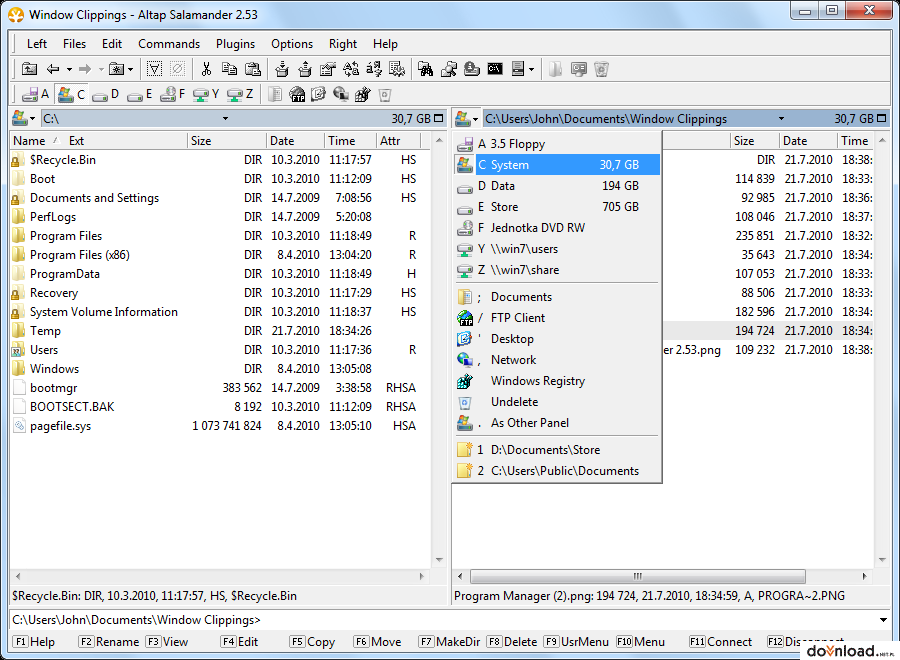Image resolution: width=900 pixels, height=660 pixels.
Task: Click the Unpack archive box icon
Action: coord(305,69)
